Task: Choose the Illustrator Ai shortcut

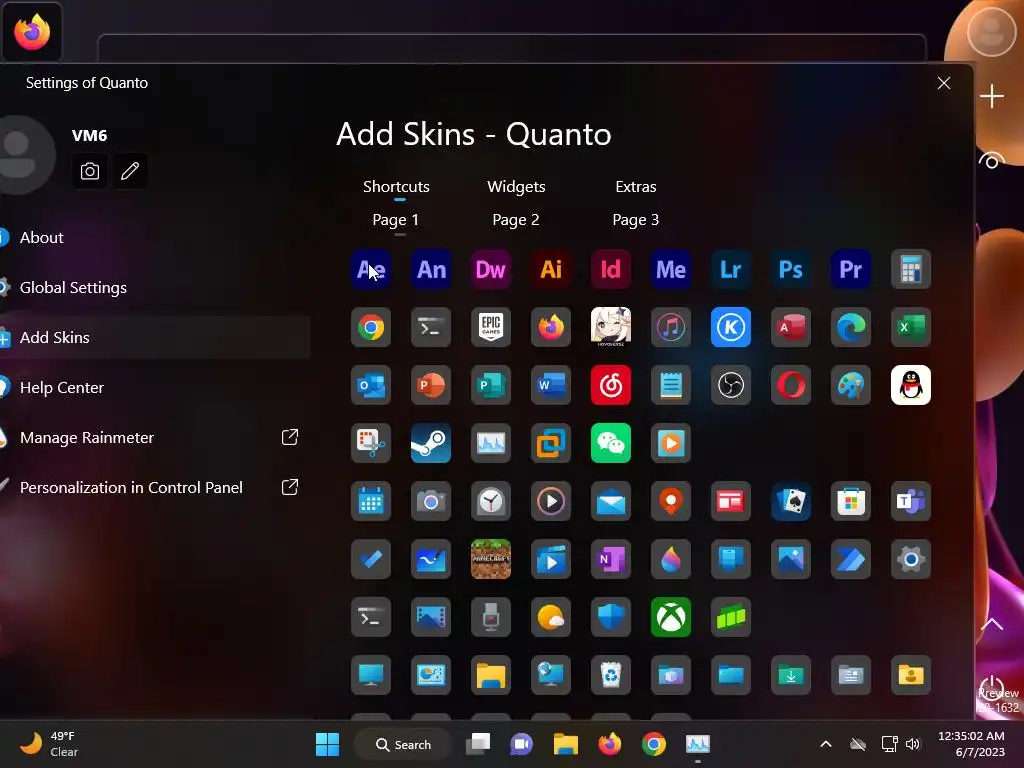Action: point(551,269)
